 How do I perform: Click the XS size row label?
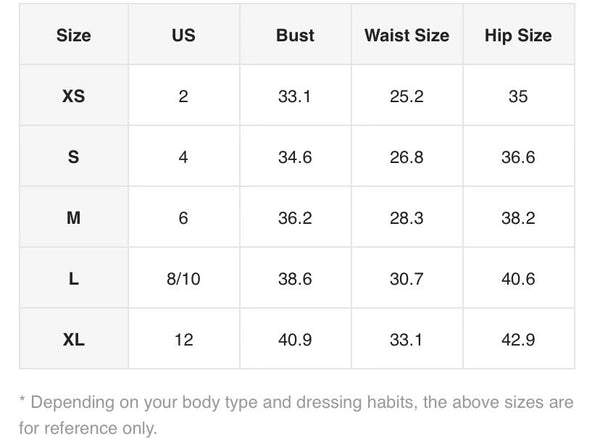[73, 97]
